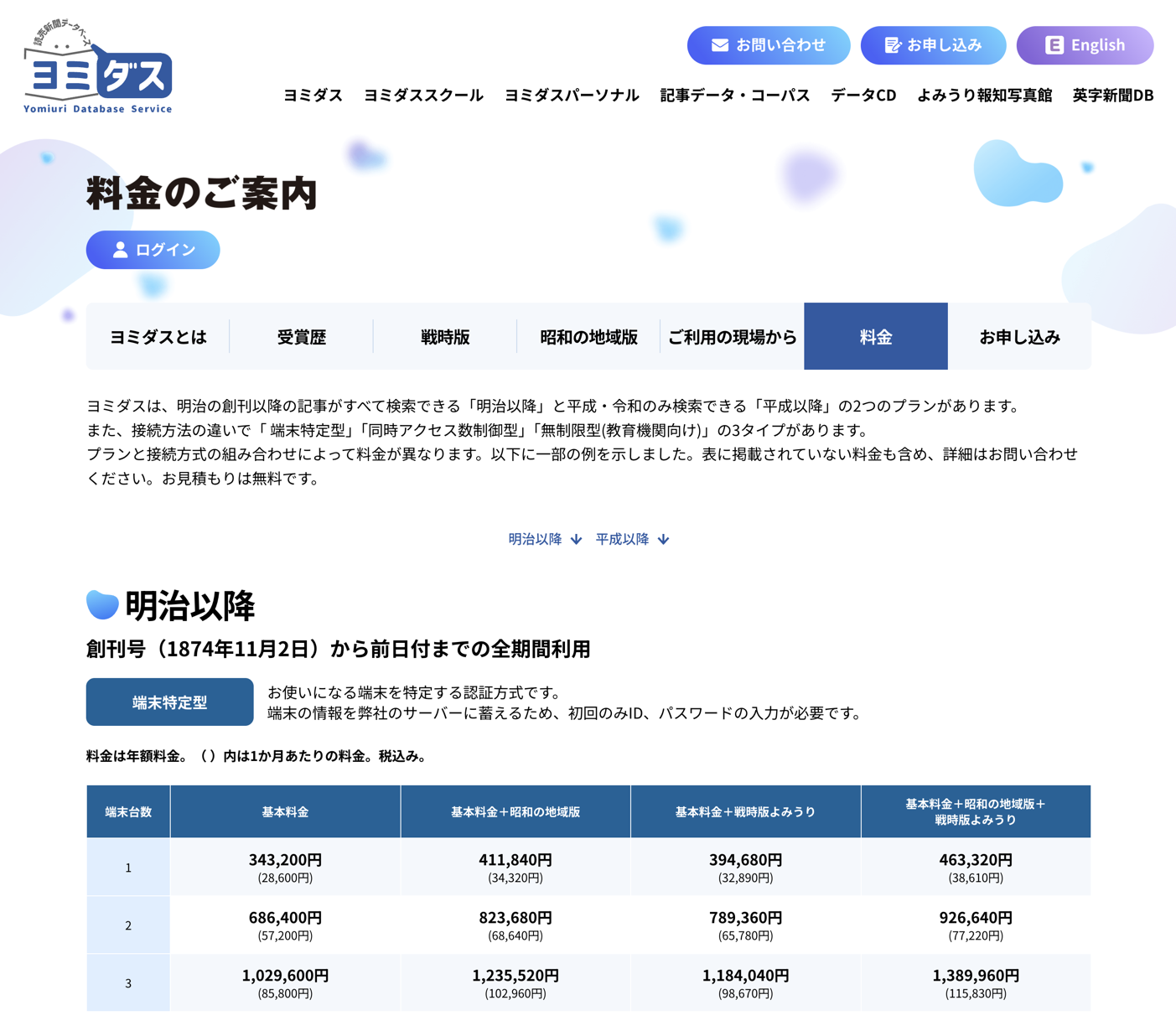Click the 料金のご案内 page heading
1176x1031 pixels.
coord(202,193)
